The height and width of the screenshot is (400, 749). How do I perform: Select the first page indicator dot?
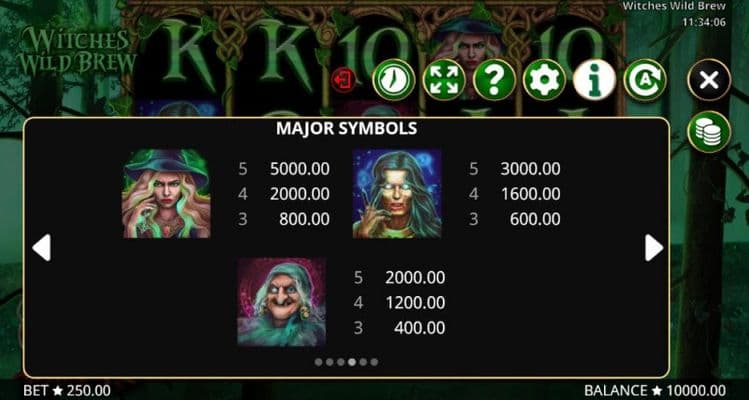click(319, 362)
